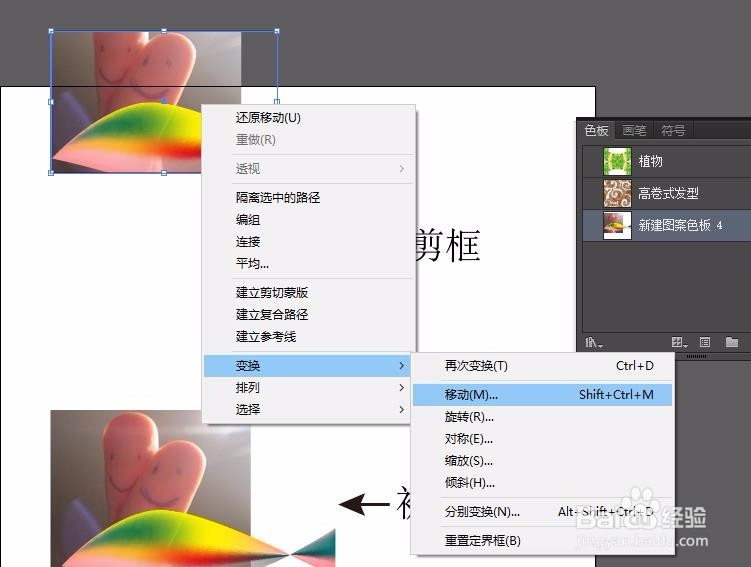Click 重置定界框(B) entry
Viewport: 751px width, 567px height.
pyautogui.click(x=542, y=541)
